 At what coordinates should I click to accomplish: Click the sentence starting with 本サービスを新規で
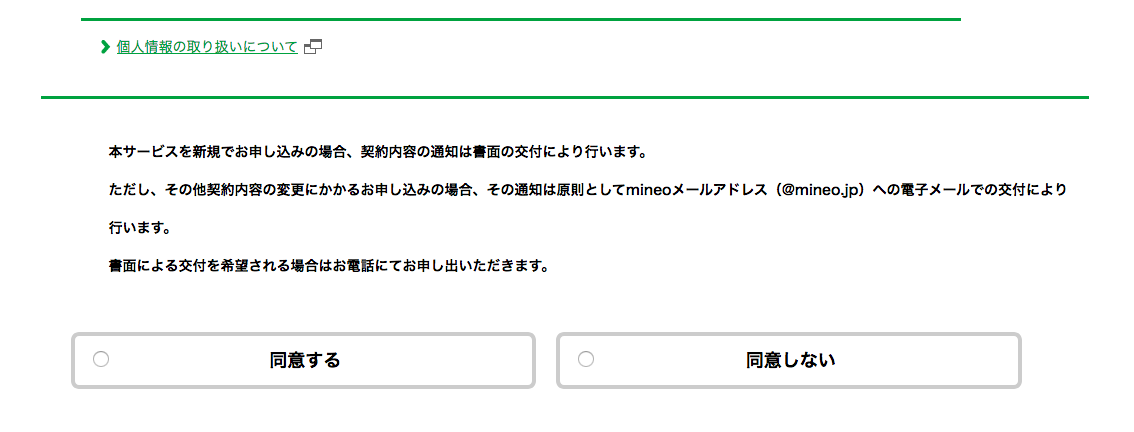pyautogui.click(x=376, y=153)
